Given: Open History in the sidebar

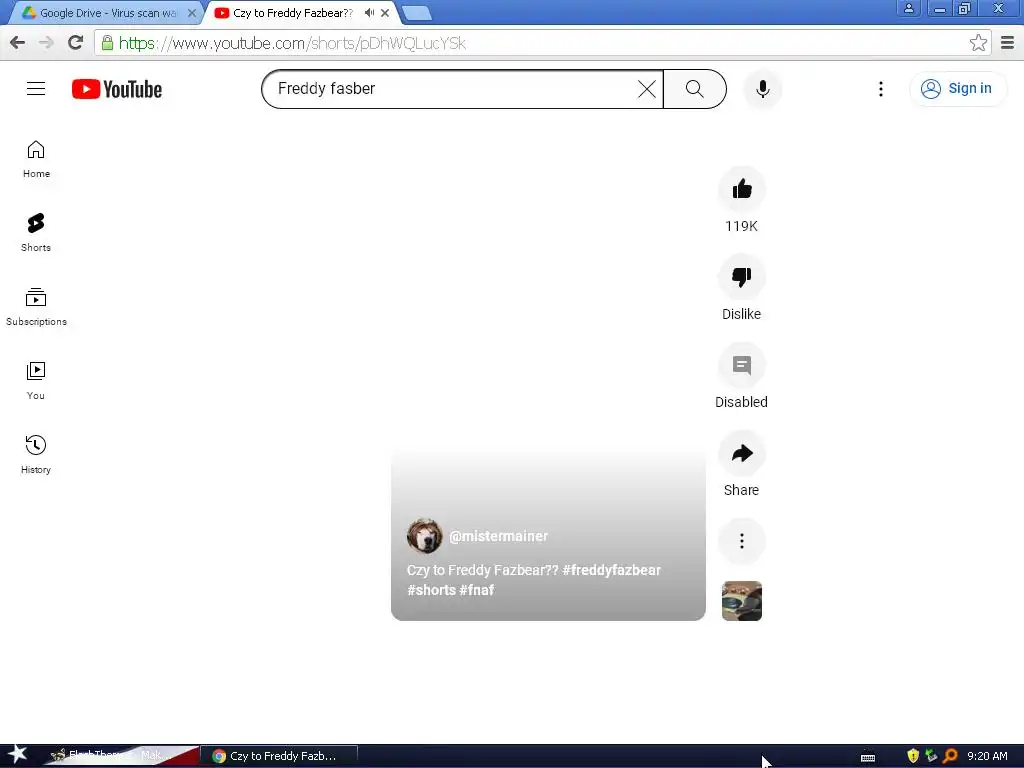Looking at the screenshot, I should pos(36,455).
